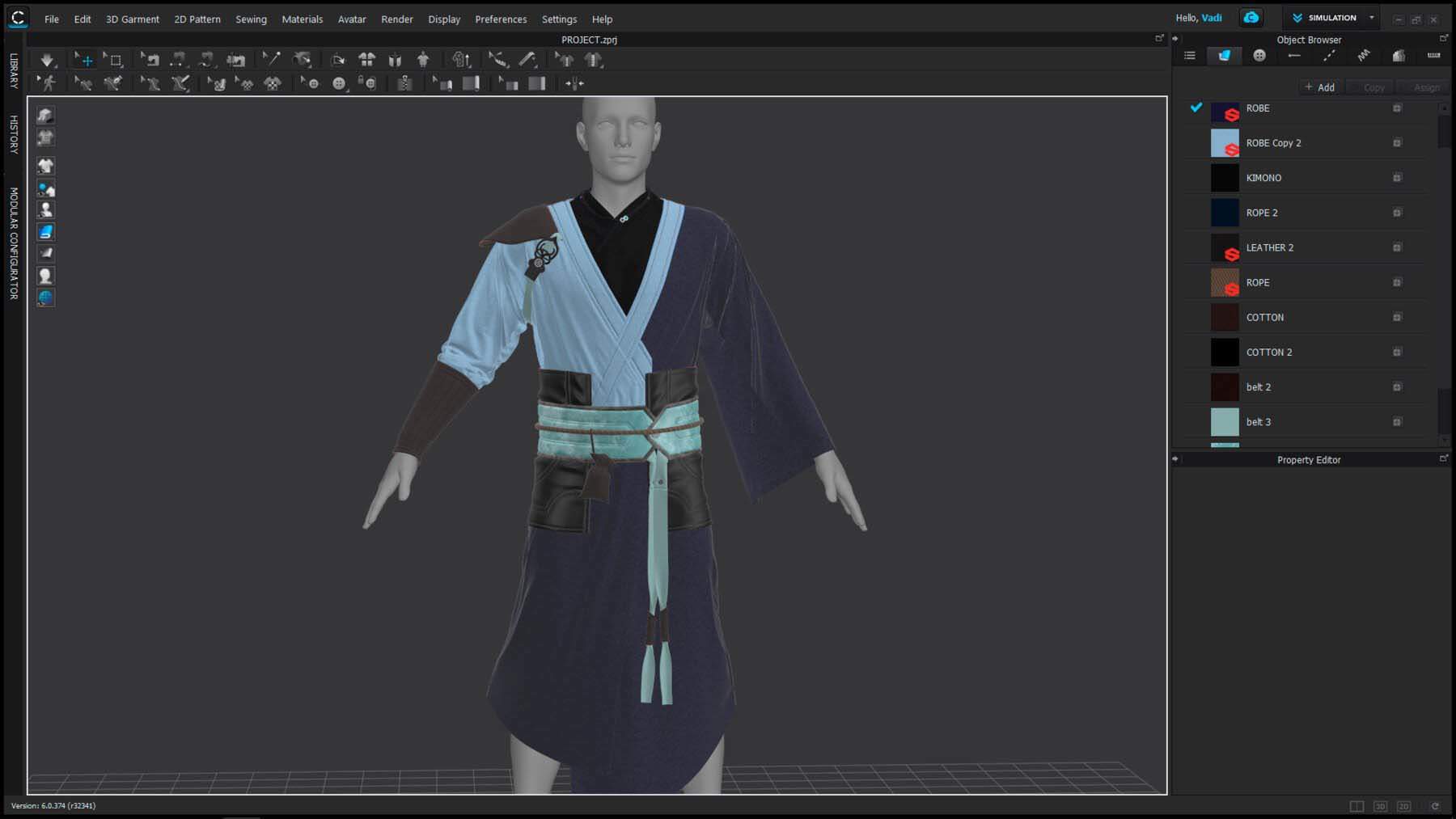Viewport: 1456px width, 819px height.
Task: Collapse the Property Editor panel arrow
Action: [1175, 459]
